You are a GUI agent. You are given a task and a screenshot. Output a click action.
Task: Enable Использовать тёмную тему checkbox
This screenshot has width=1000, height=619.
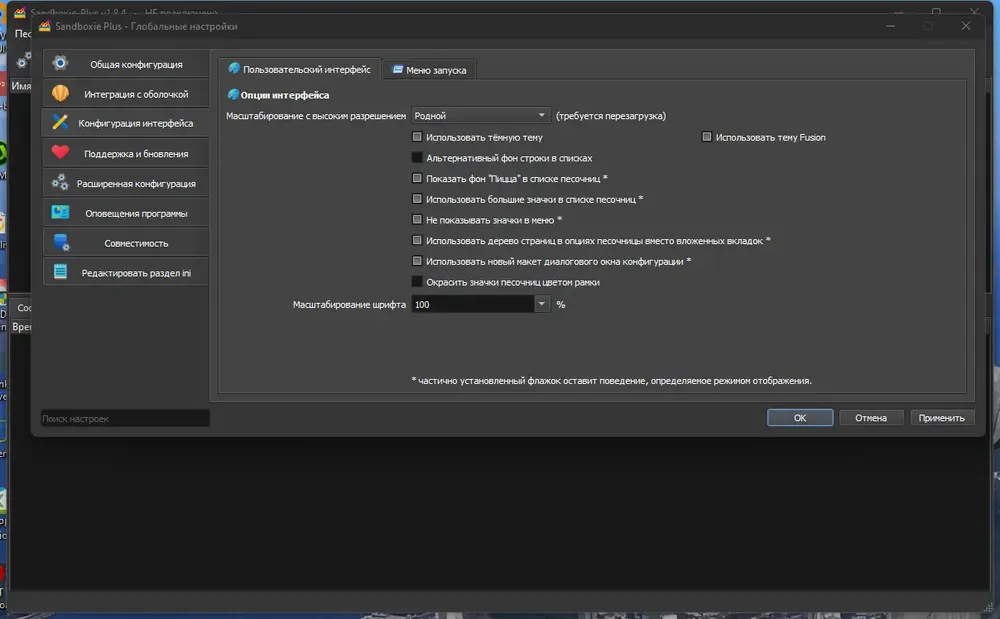[x=417, y=136]
